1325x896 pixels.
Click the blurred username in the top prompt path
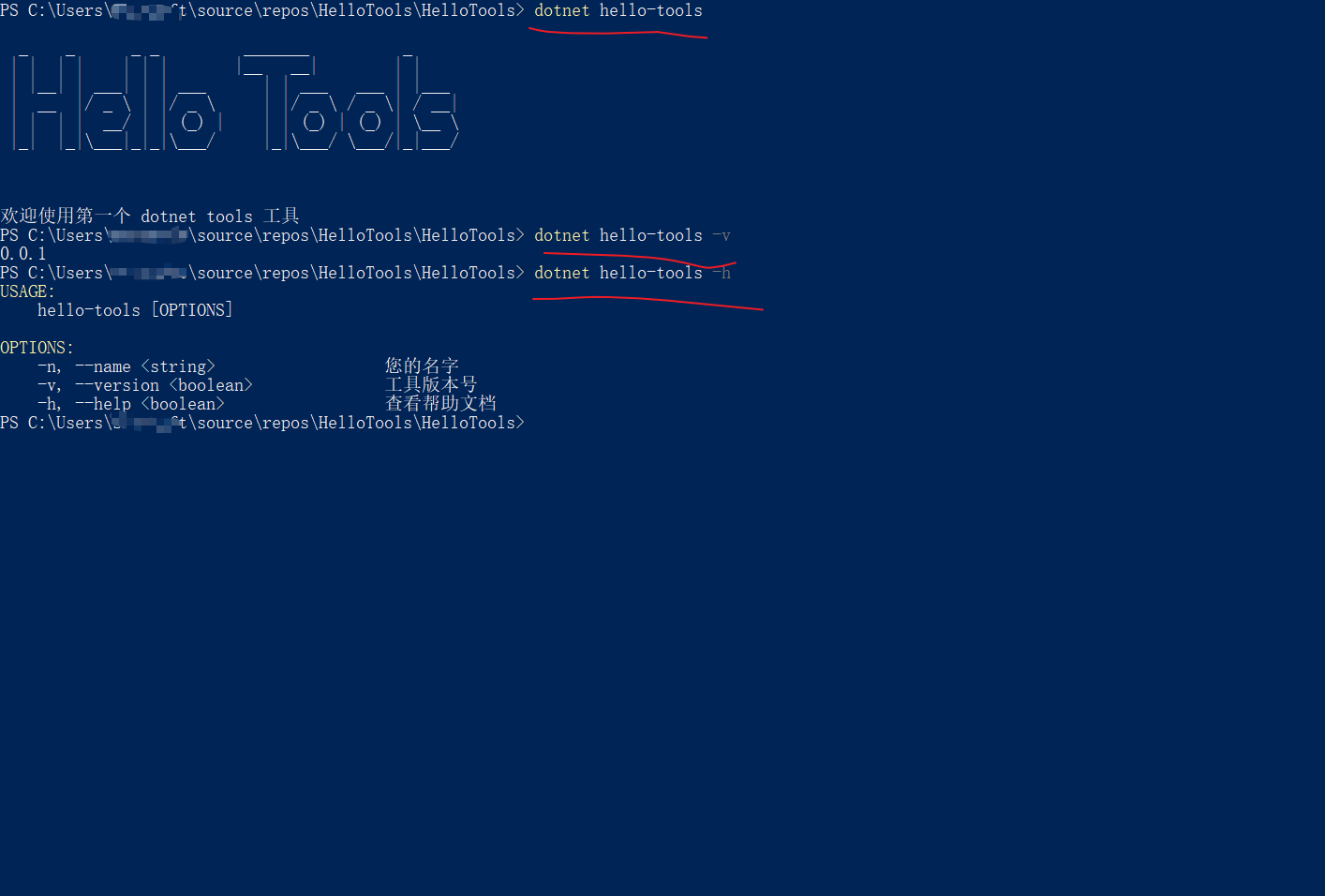pyautogui.click(x=145, y=11)
